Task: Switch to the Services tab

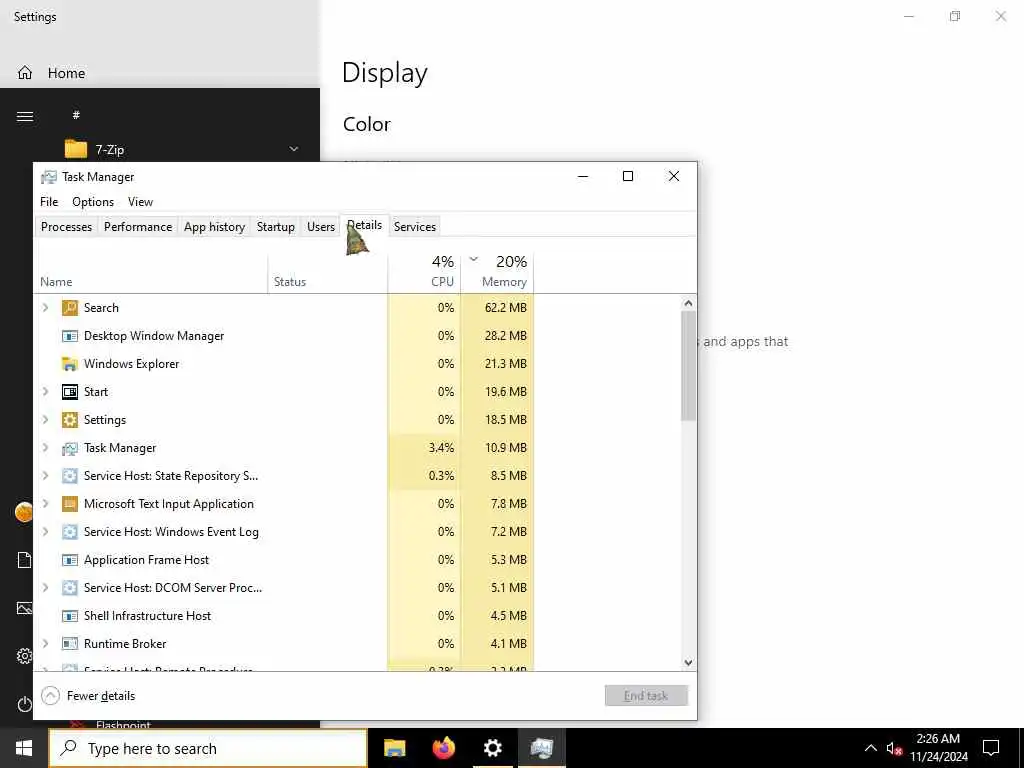Action: point(415,227)
